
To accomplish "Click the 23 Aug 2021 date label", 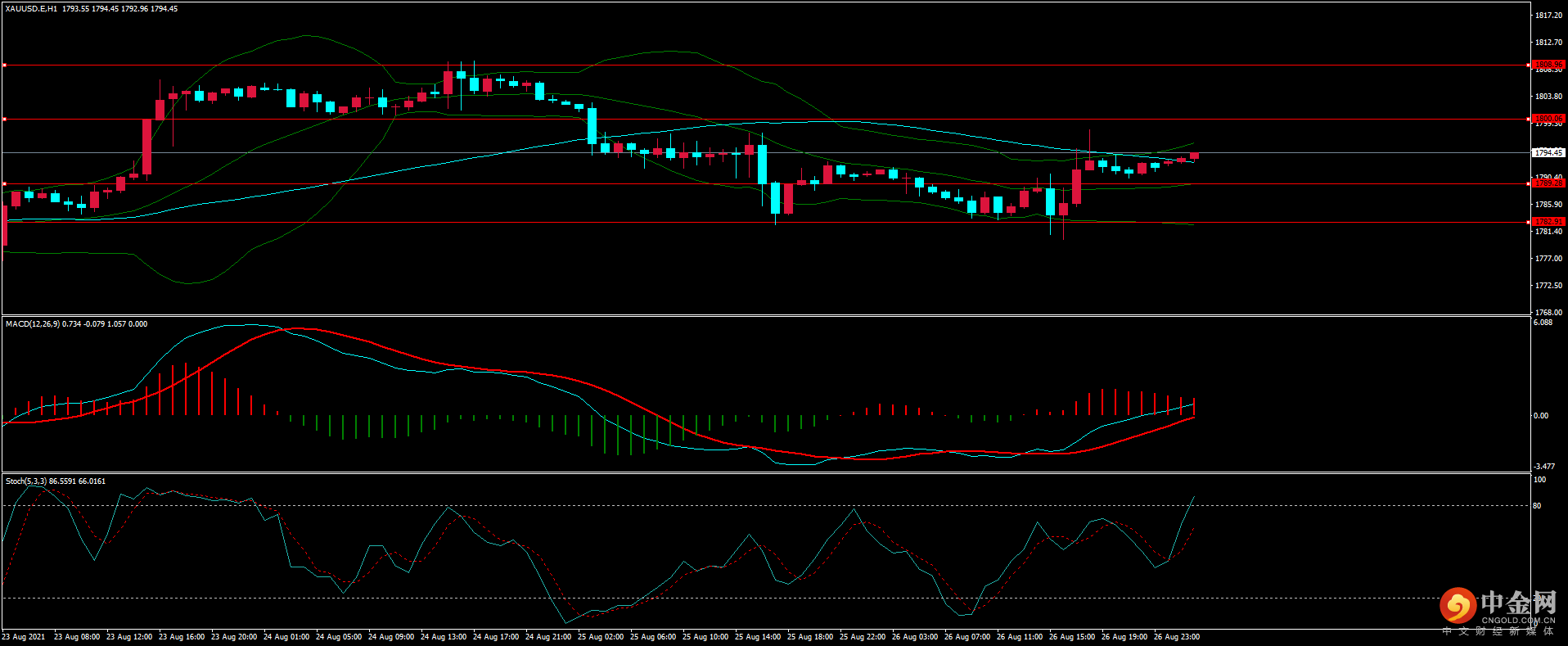I will (x=24, y=637).
